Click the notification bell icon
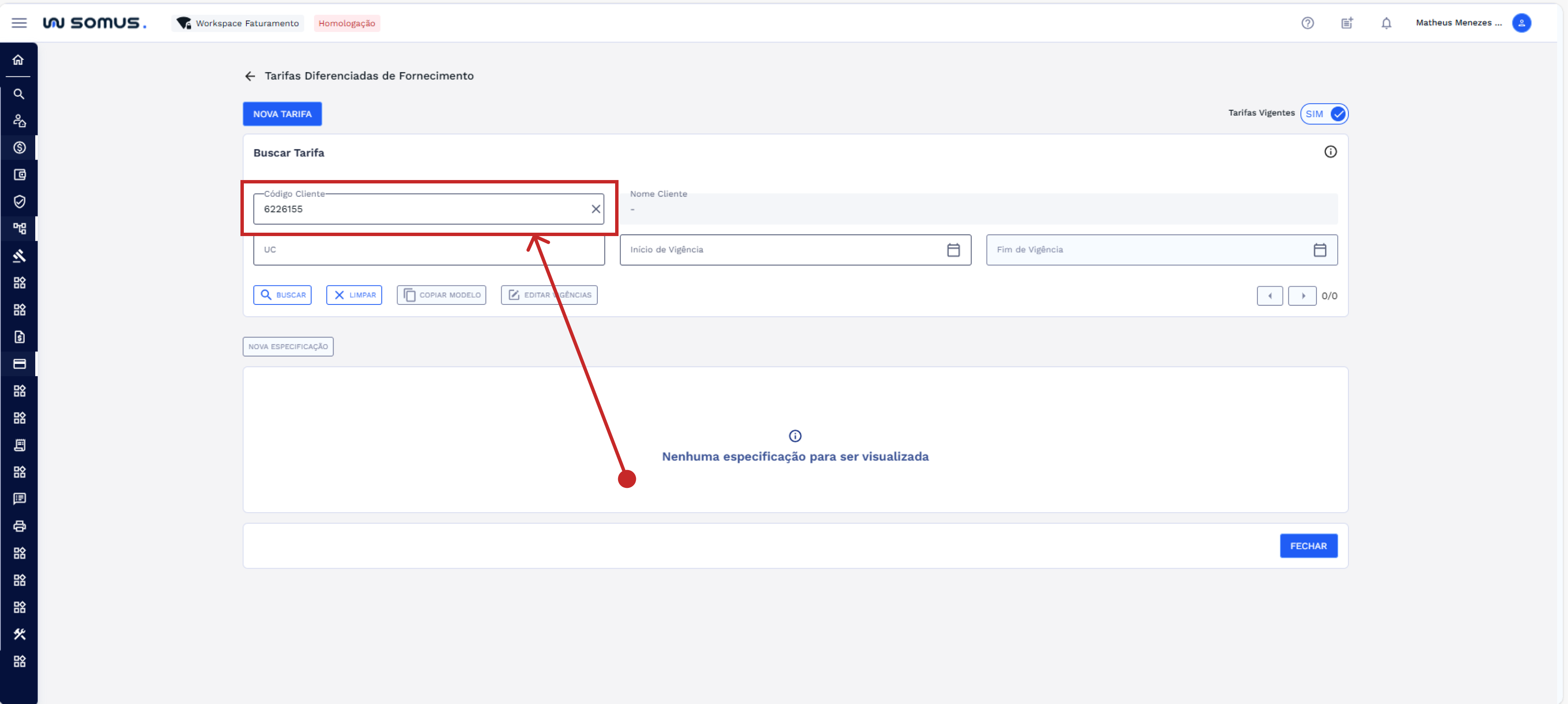This screenshot has height=704, width=1568. (1386, 23)
